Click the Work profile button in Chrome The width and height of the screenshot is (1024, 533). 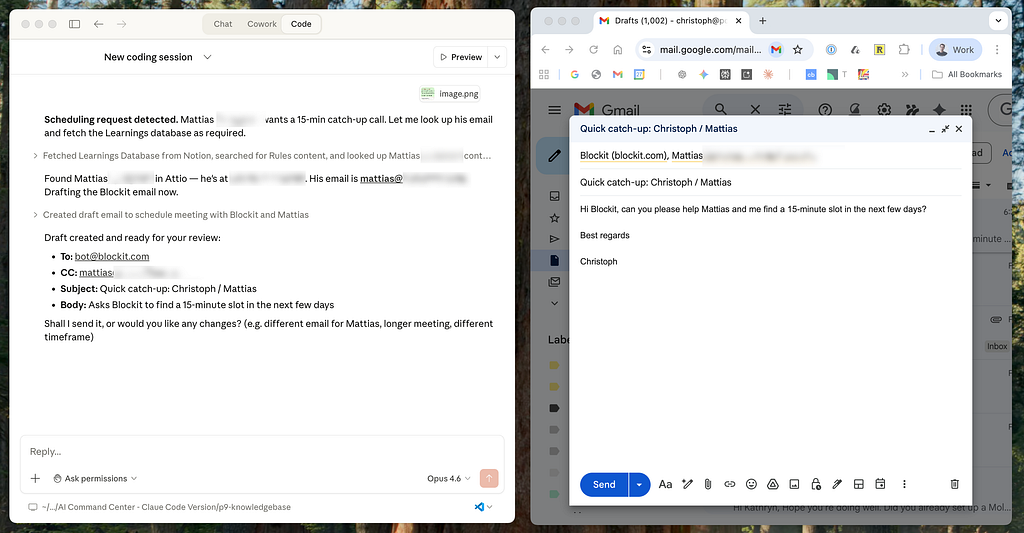[x=955, y=50]
